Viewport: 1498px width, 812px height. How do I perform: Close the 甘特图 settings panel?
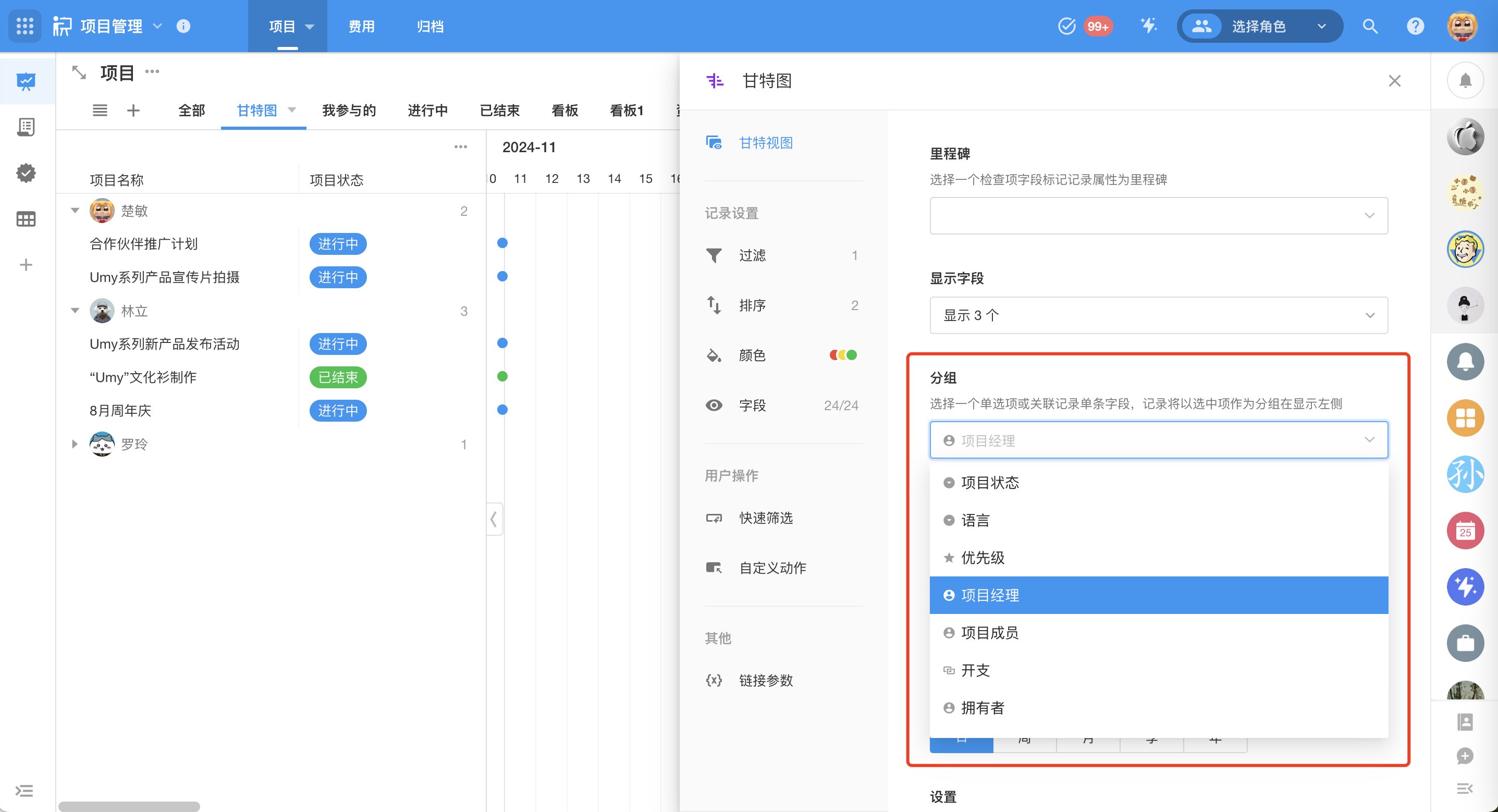click(x=1394, y=80)
